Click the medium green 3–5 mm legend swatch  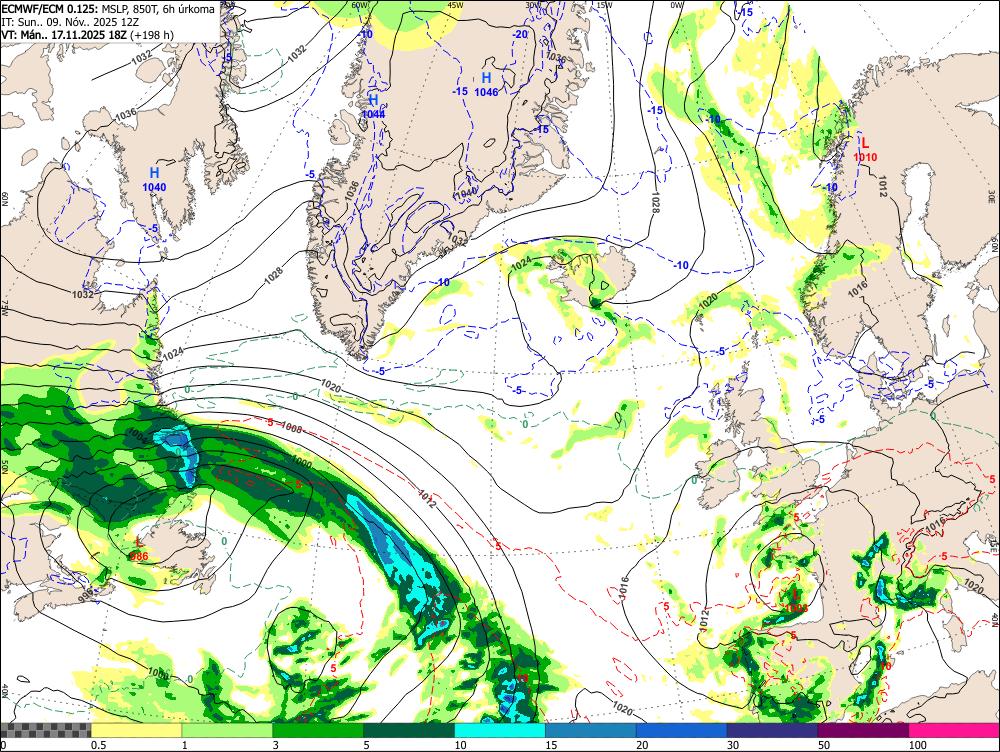pos(318,730)
